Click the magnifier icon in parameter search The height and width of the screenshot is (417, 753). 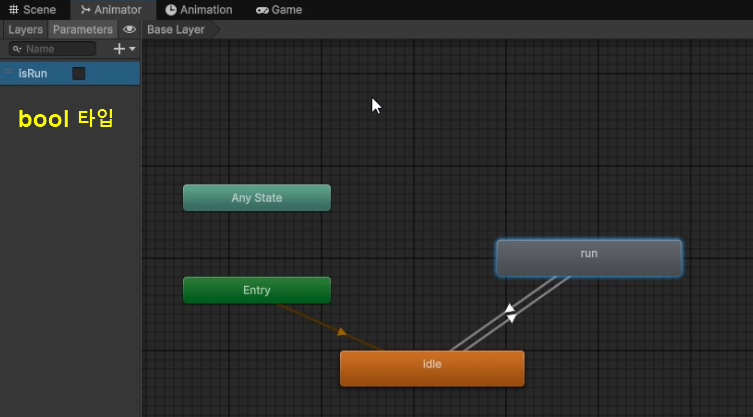[x=17, y=49]
